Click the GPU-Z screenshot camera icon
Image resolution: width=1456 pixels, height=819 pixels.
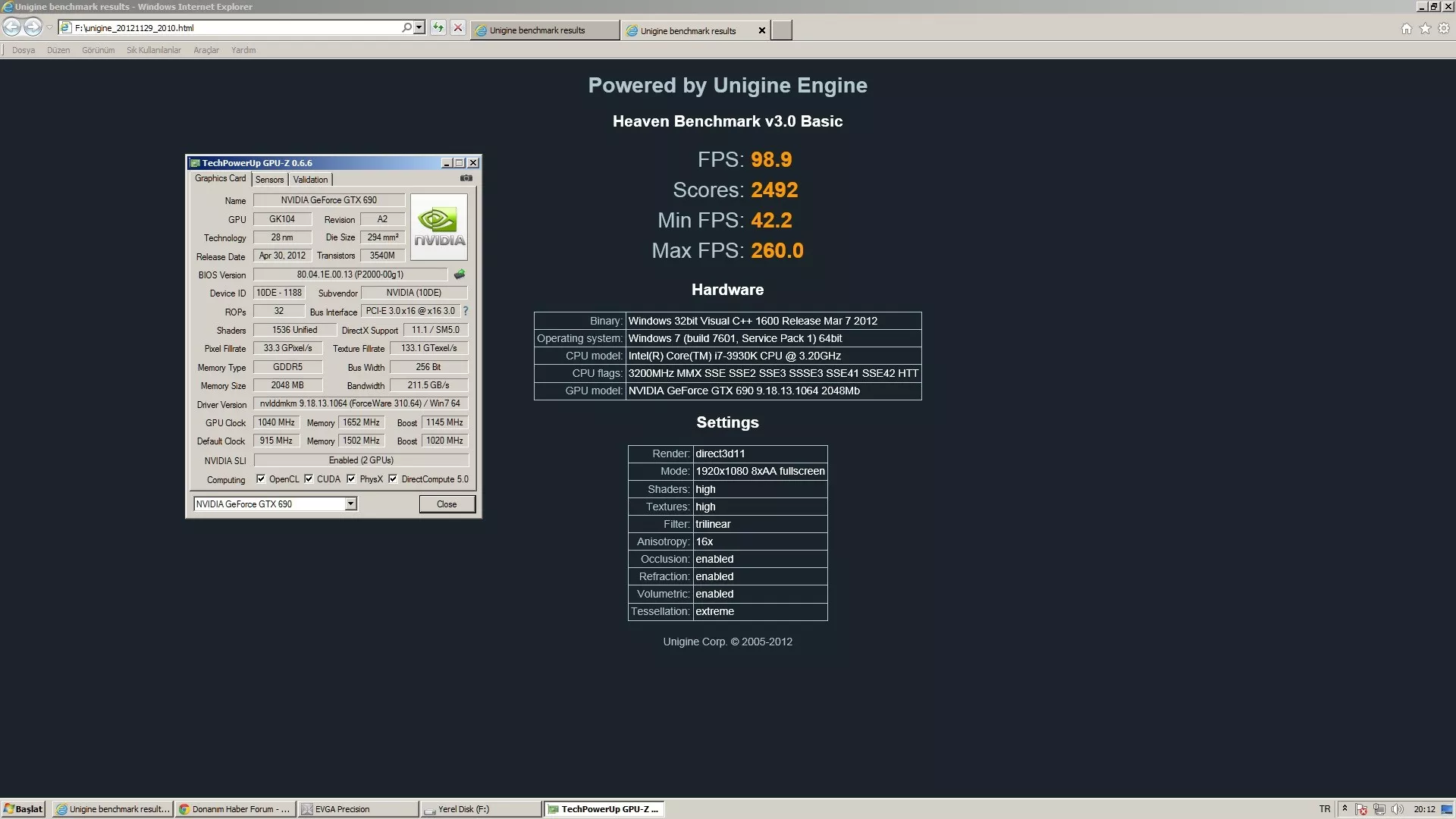(x=466, y=178)
